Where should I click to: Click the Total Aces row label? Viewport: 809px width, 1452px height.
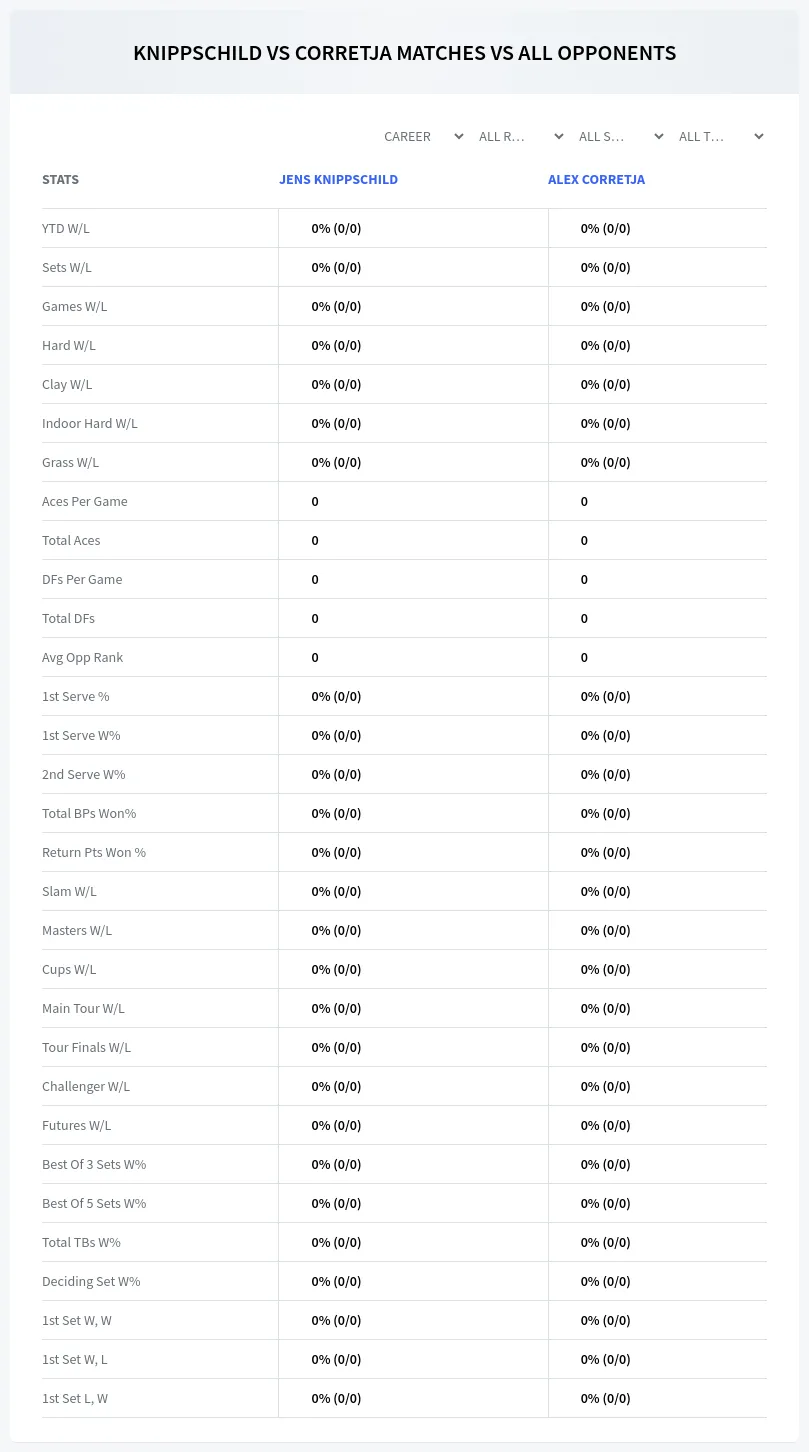pos(71,540)
